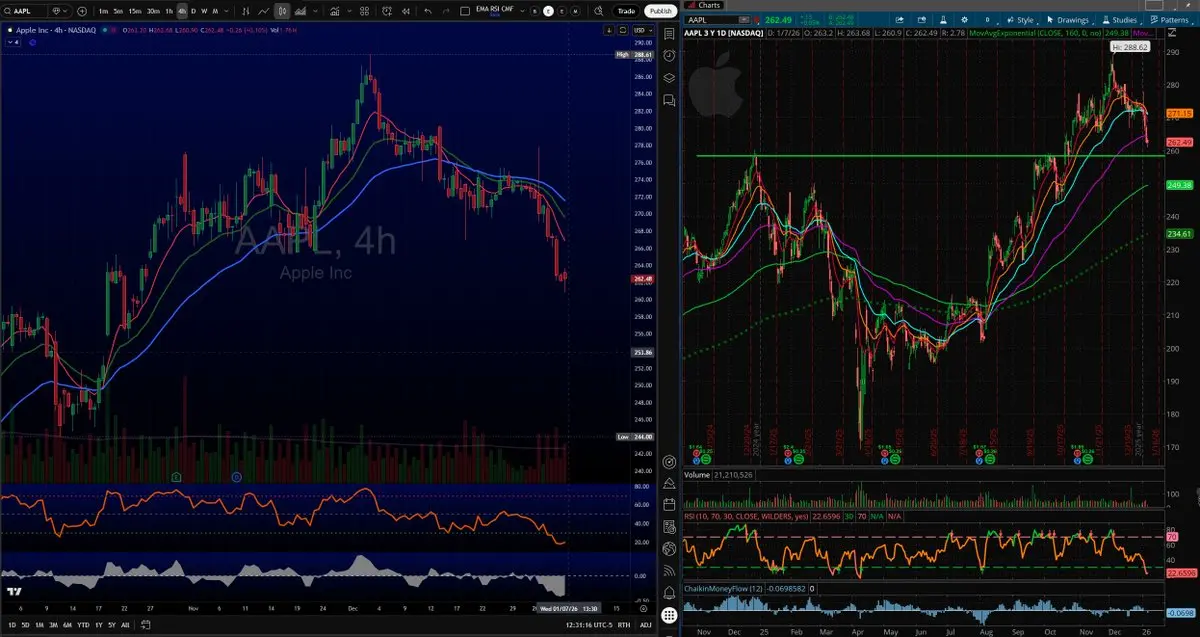Select the bars chart style icon
Image resolution: width=1200 pixels, height=637 pixels.
coord(246,11)
